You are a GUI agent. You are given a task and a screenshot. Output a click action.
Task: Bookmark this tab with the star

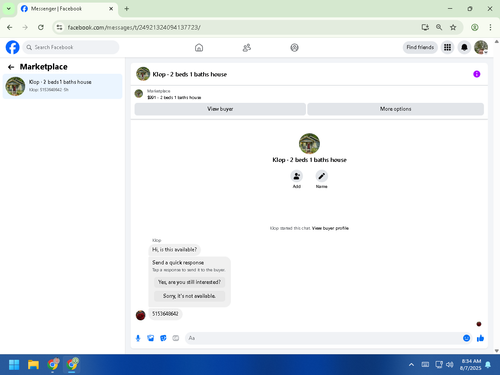pyautogui.click(x=453, y=27)
